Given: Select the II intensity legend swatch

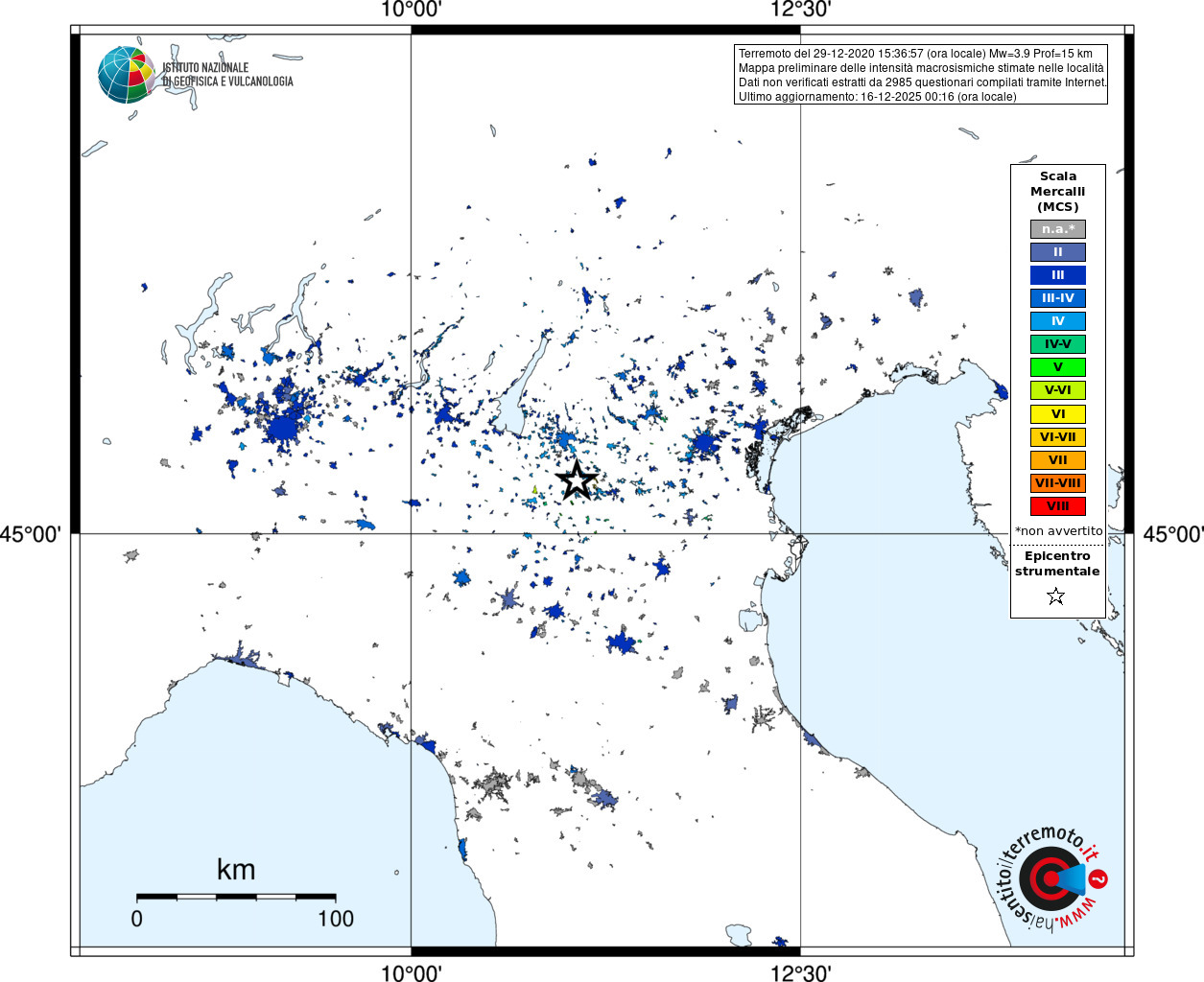Looking at the screenshot, I should coord(1058,252).
